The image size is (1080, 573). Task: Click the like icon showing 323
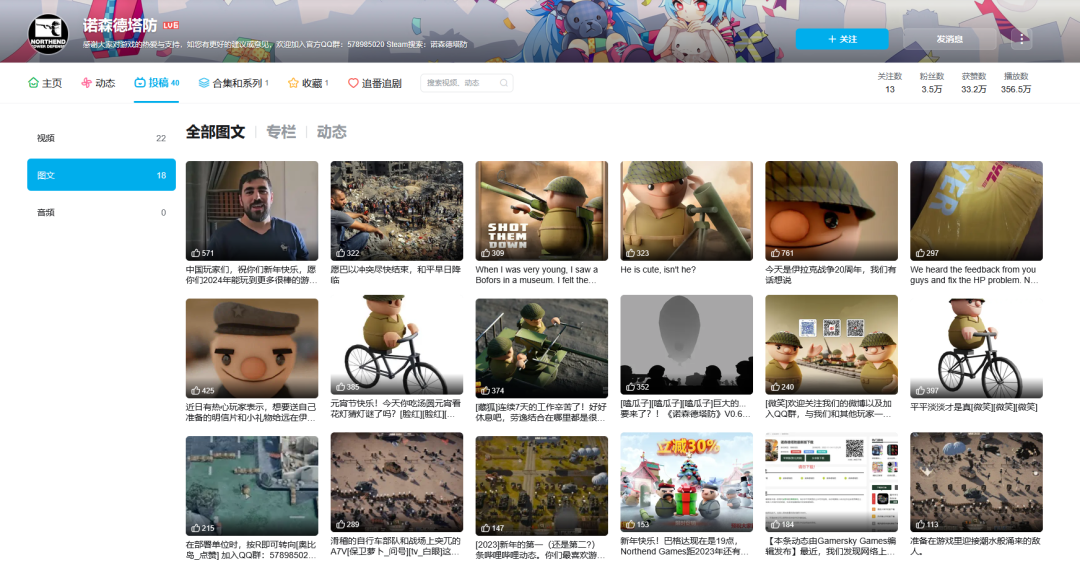630,253
